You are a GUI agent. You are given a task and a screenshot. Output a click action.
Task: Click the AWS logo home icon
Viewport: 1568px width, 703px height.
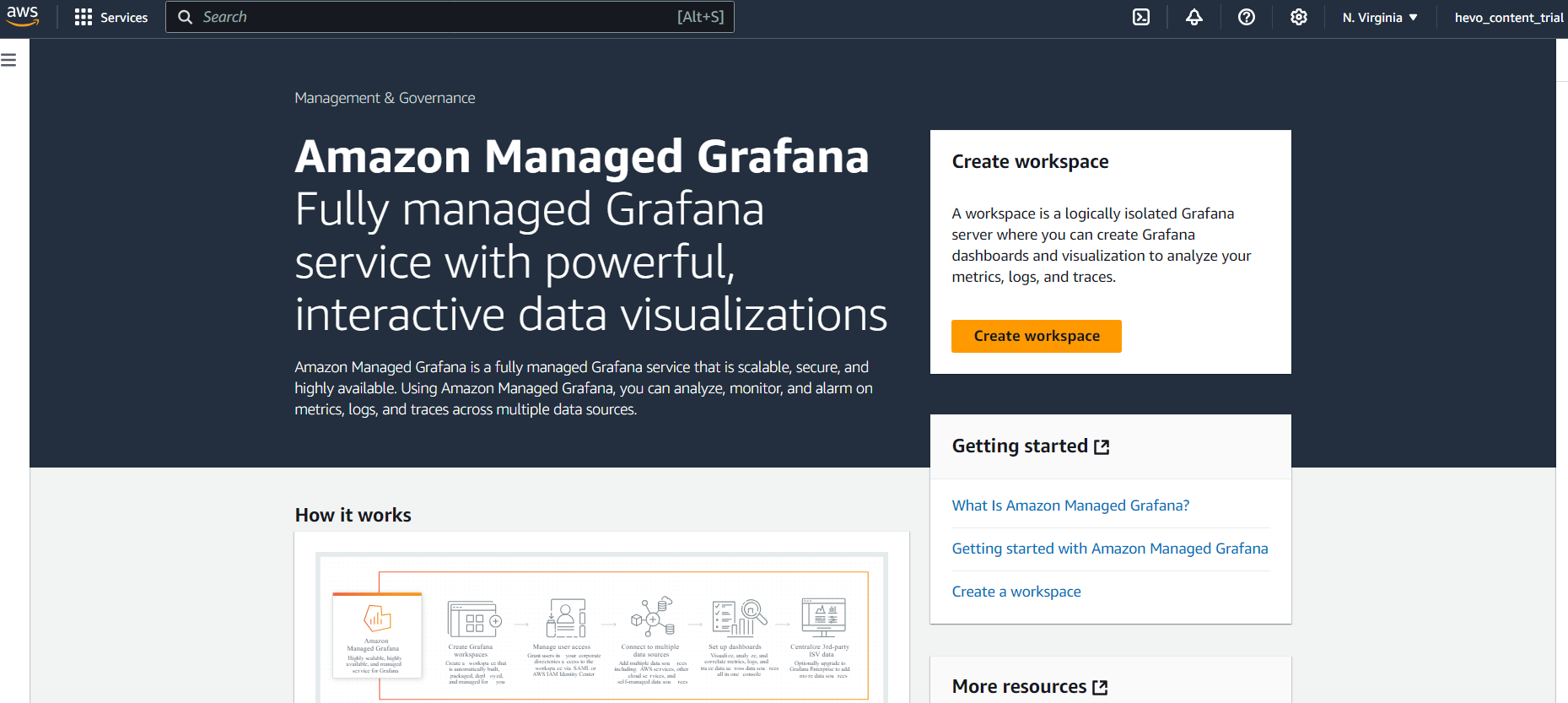(x=23, y=17)
